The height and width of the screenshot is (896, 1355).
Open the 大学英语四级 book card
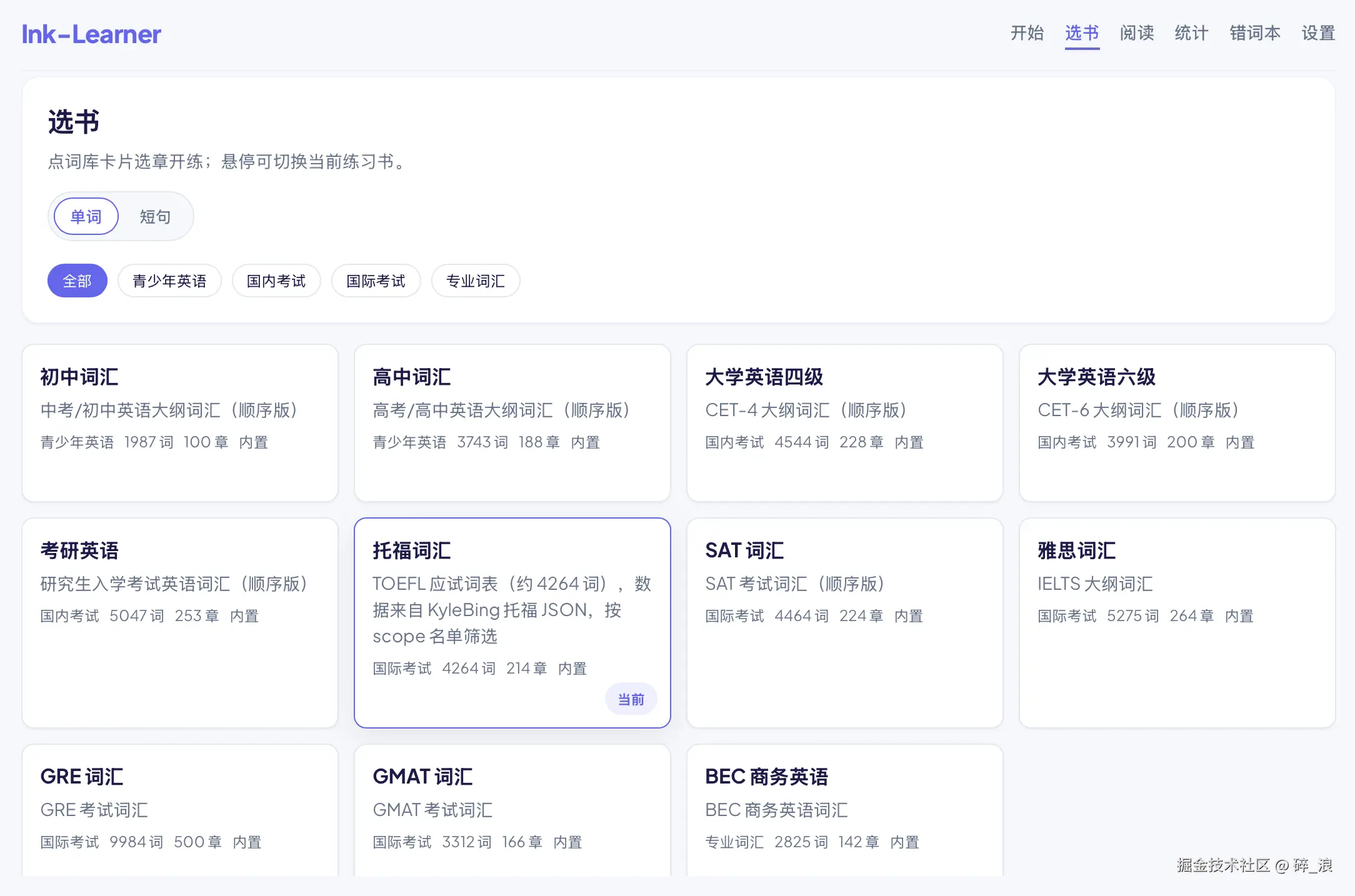[x=845, y=423]
